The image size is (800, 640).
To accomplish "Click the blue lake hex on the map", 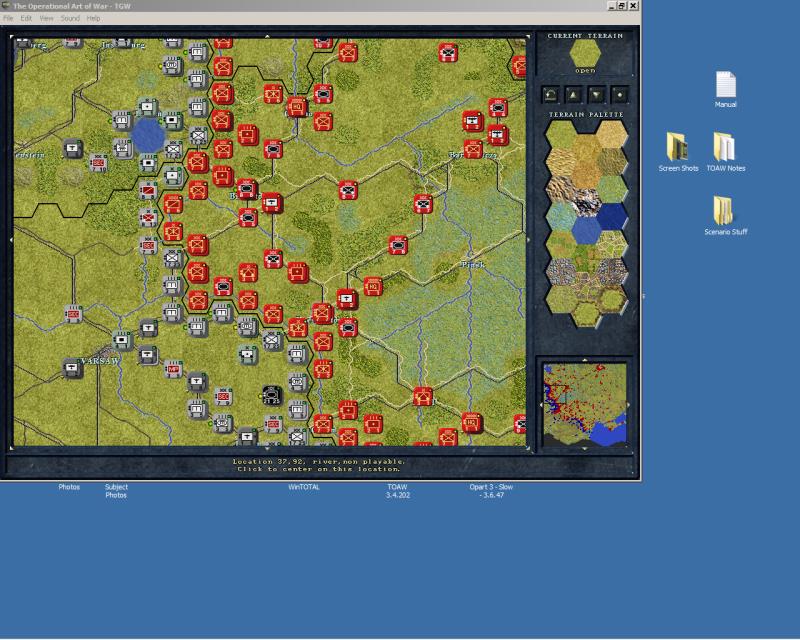I will [148, 135].
